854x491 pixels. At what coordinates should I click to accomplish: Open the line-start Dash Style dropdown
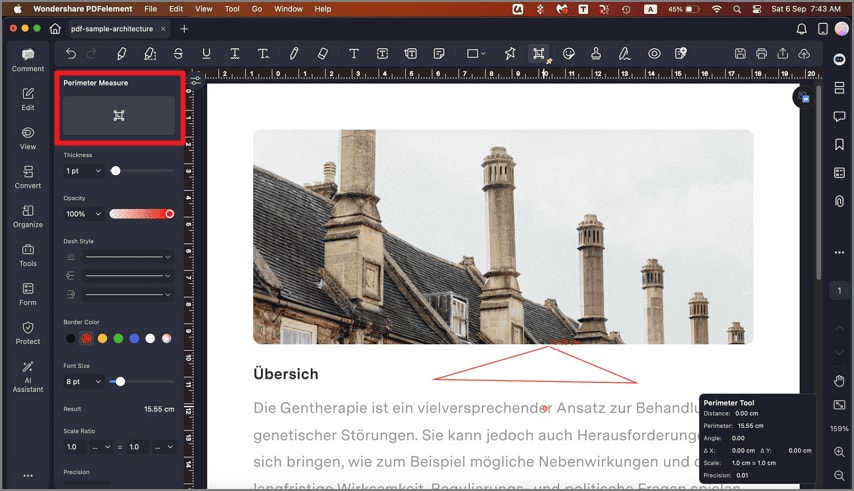pos(128,275)
